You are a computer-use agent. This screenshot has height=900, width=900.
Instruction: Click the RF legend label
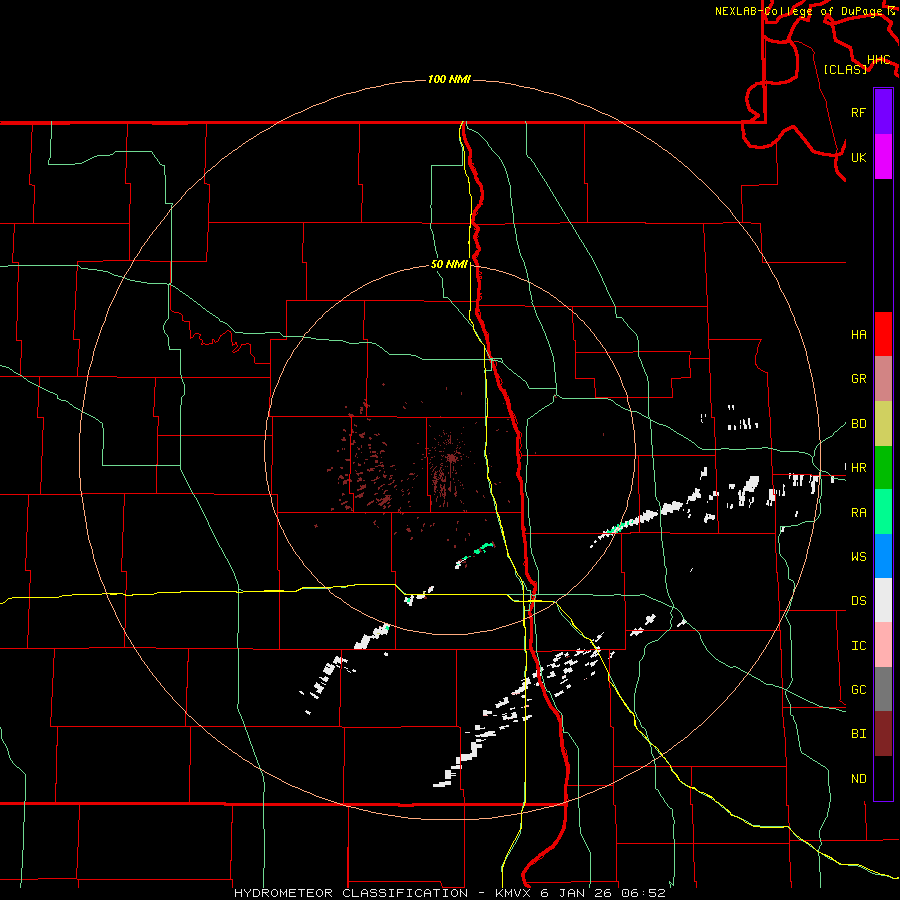click(858, 112)
